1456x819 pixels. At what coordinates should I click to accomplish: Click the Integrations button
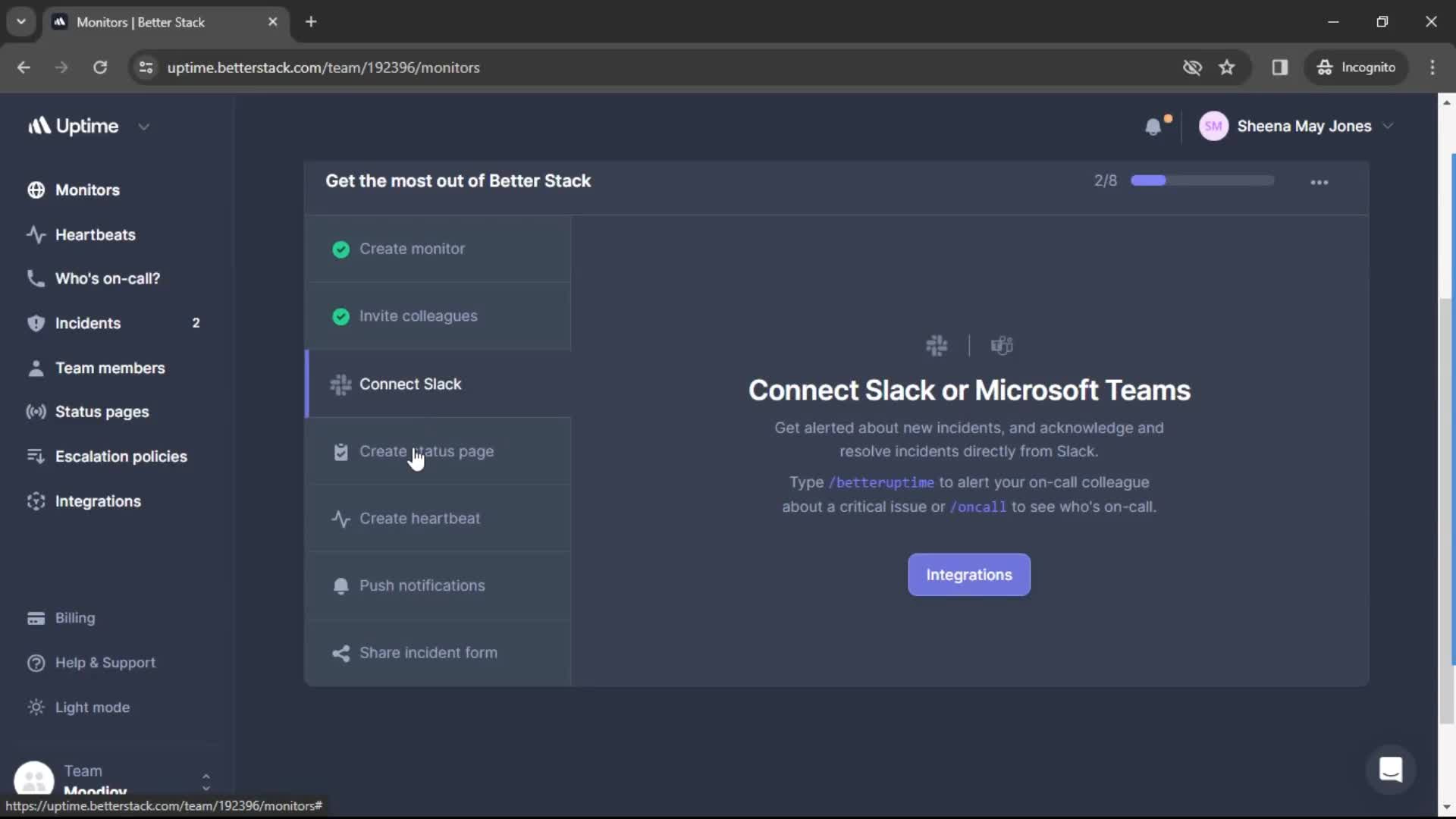[x=968, y=574]
